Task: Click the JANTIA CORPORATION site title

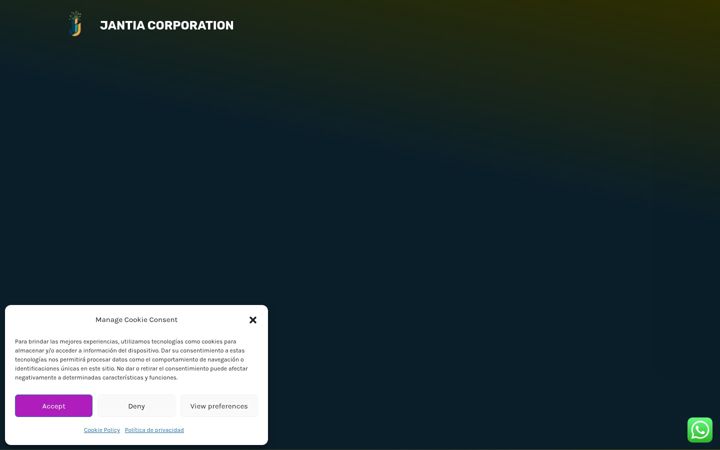Action: 167,25
